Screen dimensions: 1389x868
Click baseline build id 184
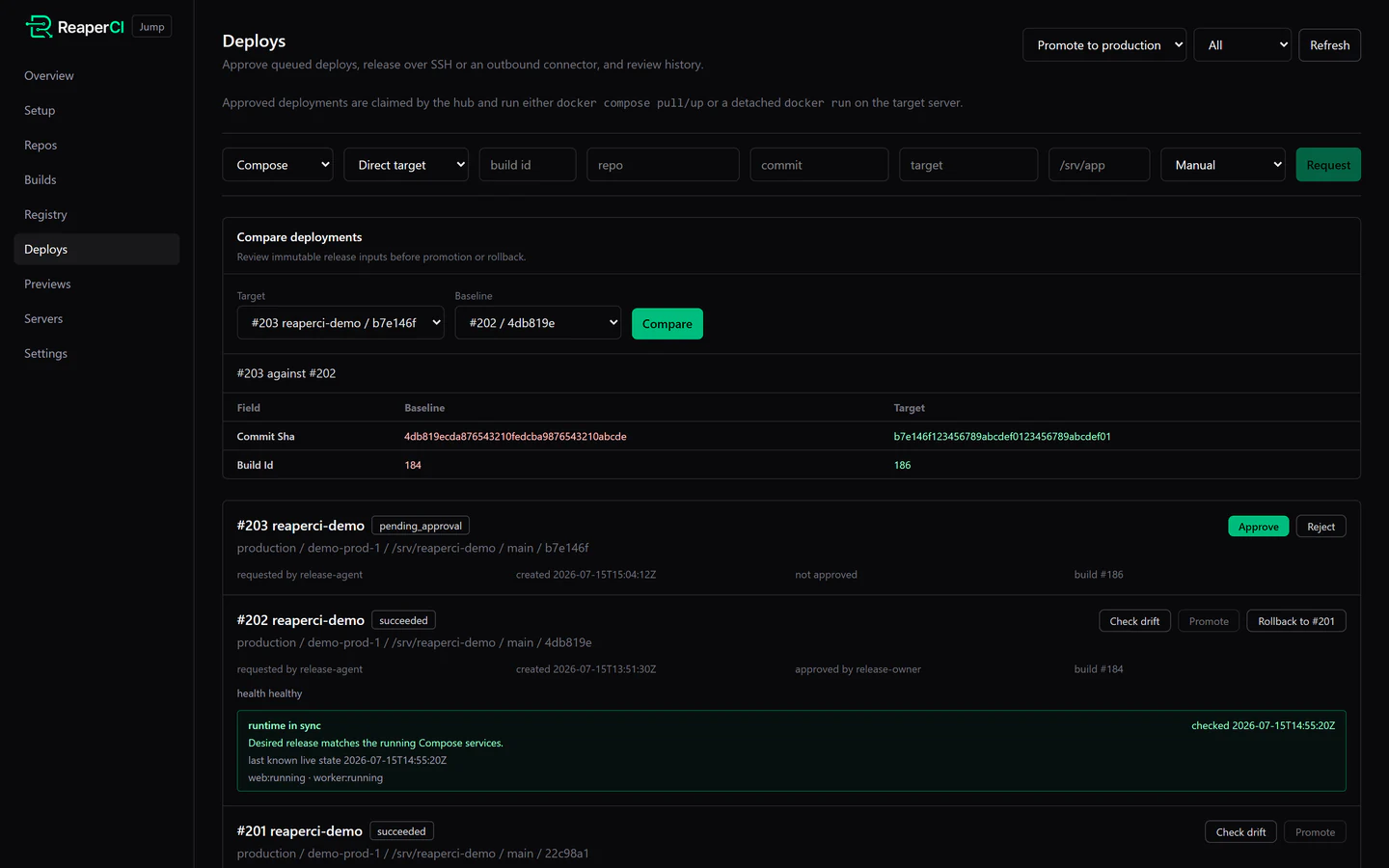pos(413,465)
